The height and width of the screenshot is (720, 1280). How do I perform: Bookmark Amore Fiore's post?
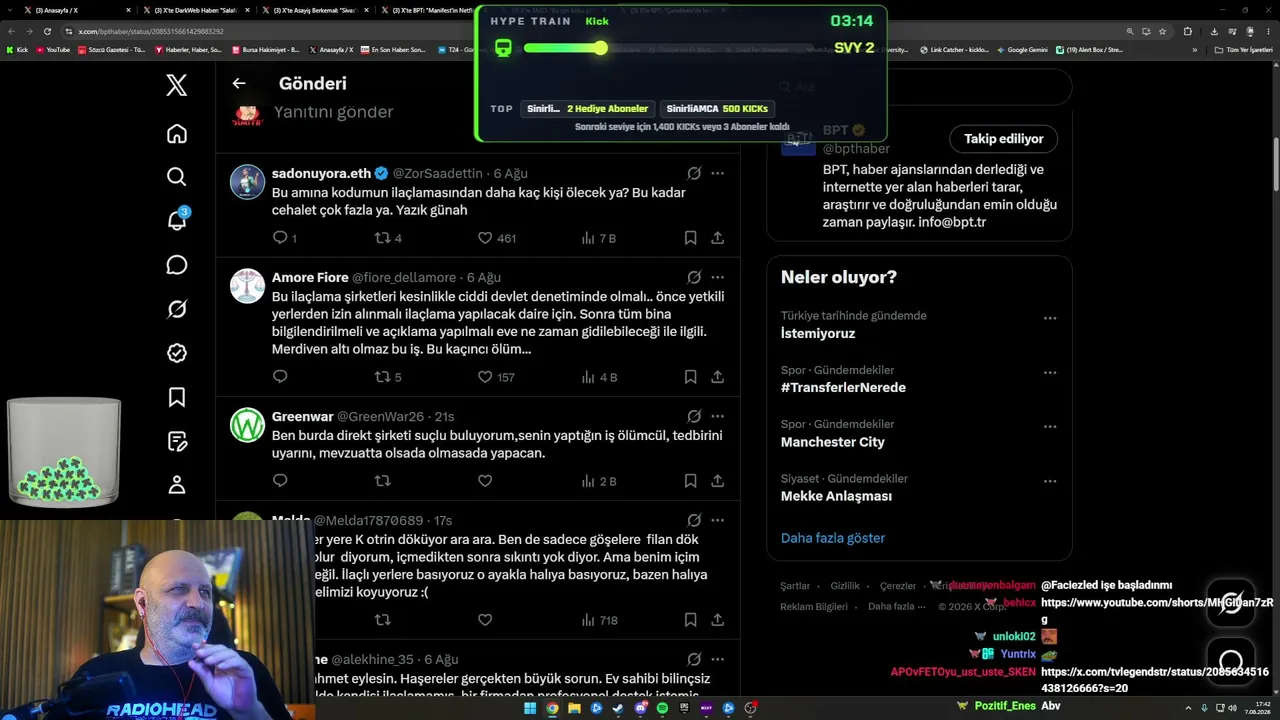[x=690, y=377]
